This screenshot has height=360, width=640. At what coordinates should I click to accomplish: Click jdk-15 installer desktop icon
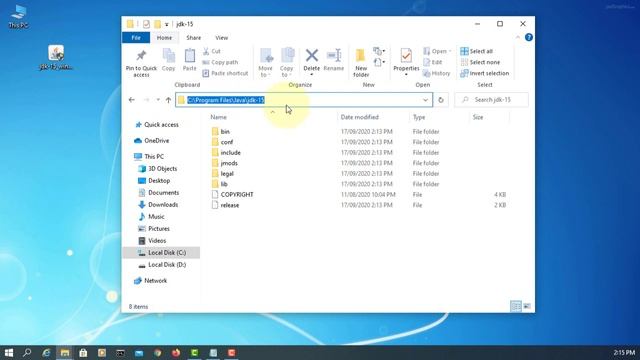(x=56, y=57)
